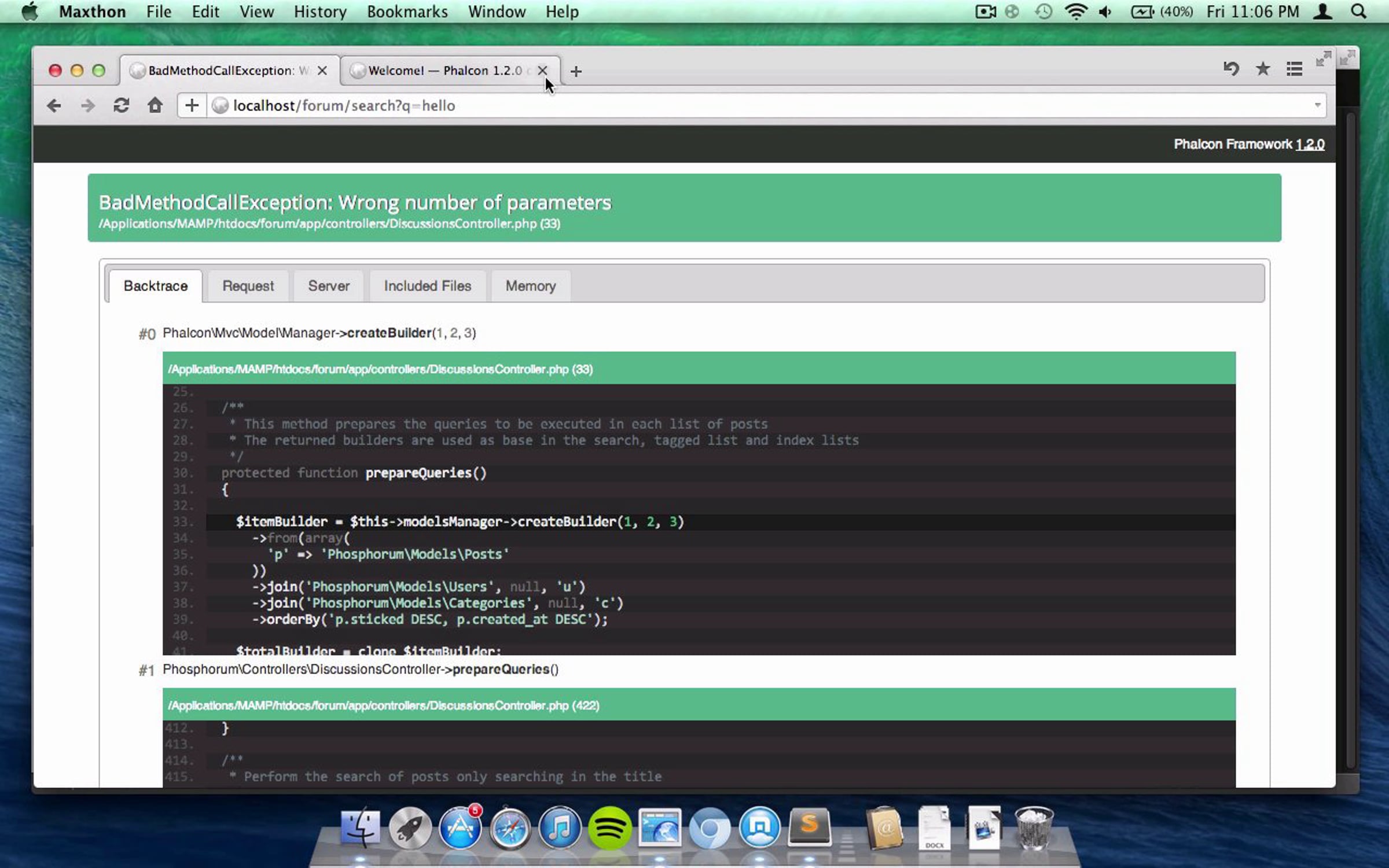Go back with the browser back arrow
The width and height of the screenshot is (1389, 868).
pyautogui.click(x=54, y=105)
